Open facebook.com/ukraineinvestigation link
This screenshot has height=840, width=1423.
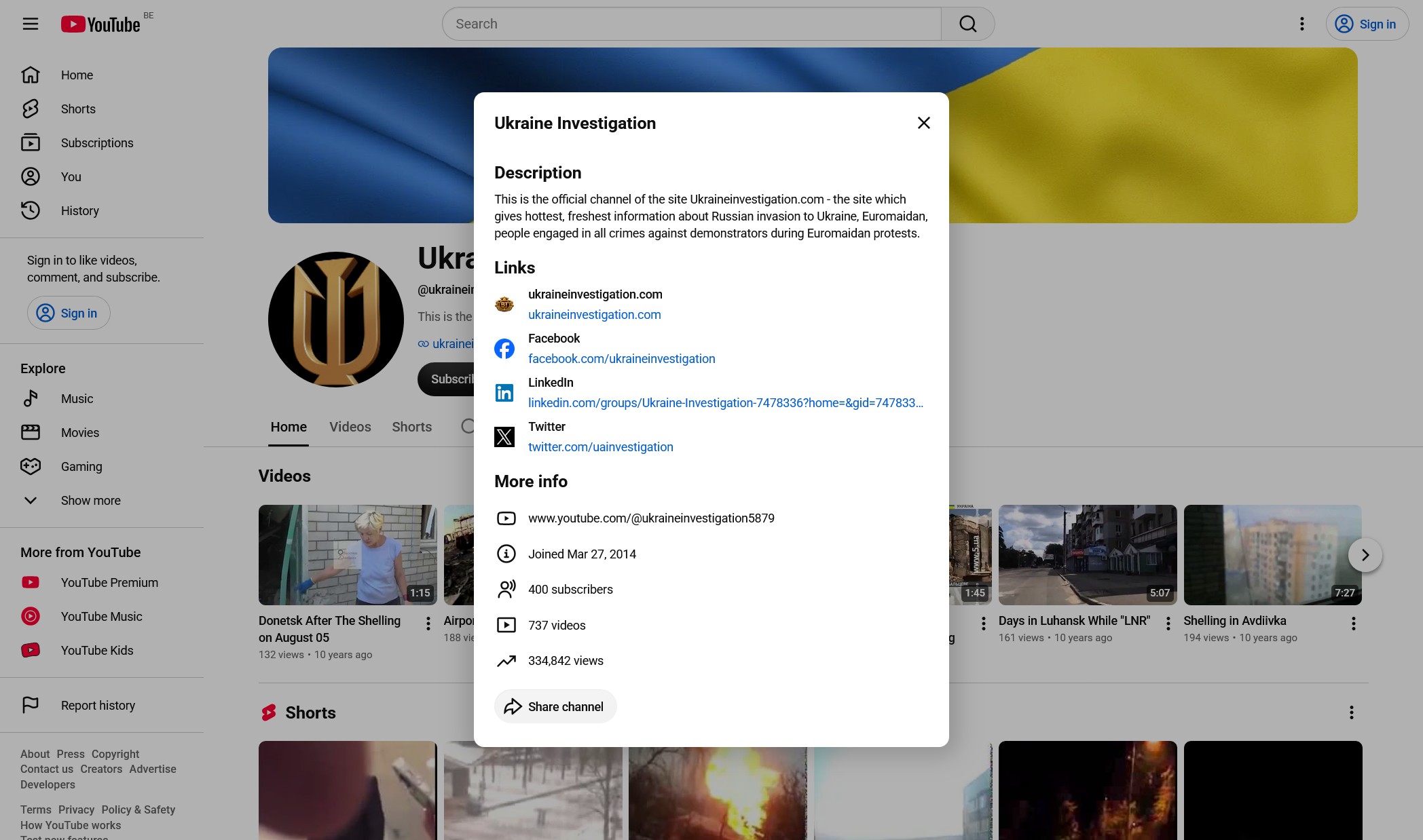coord(622,359)
